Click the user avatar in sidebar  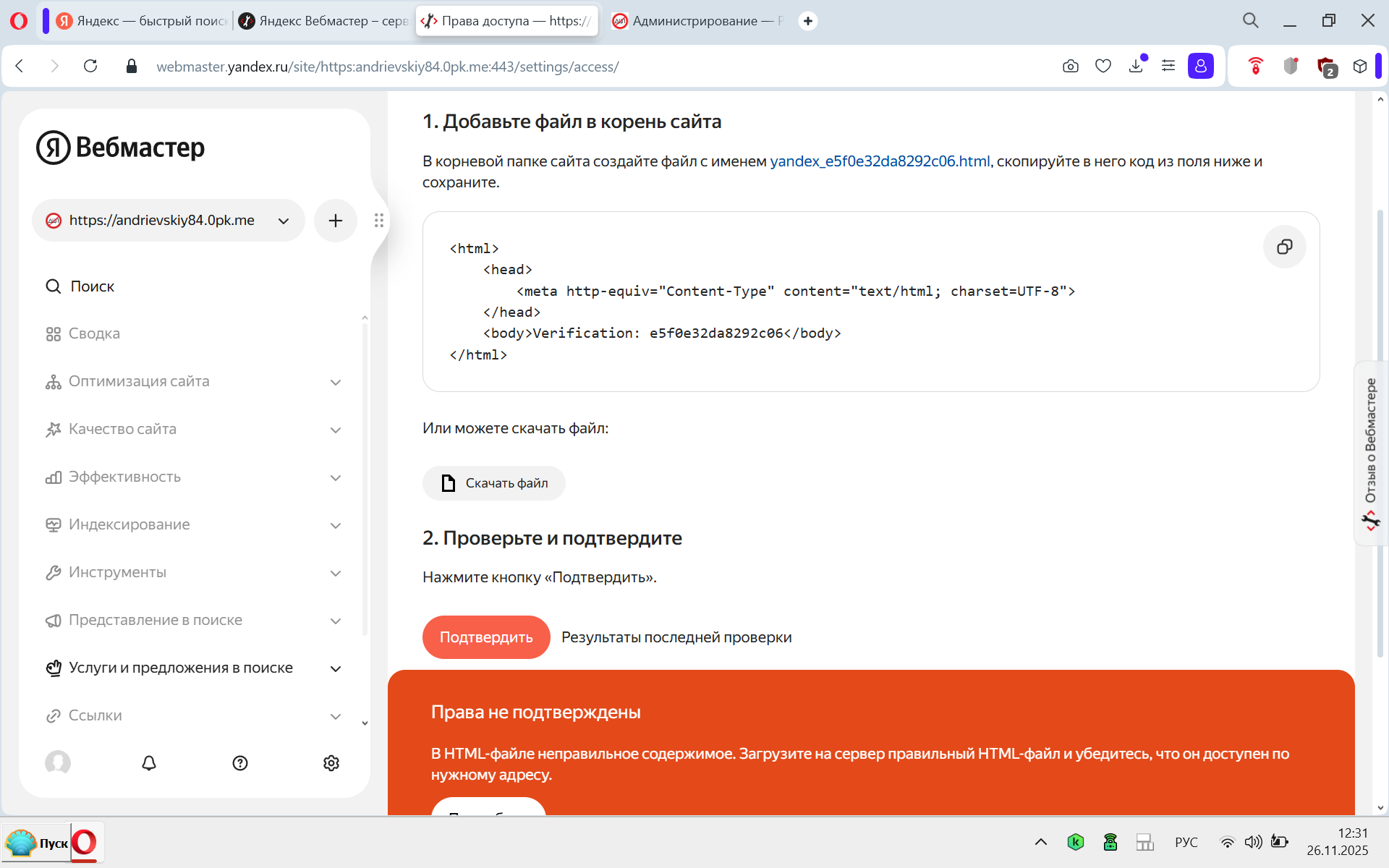(58, 762)
